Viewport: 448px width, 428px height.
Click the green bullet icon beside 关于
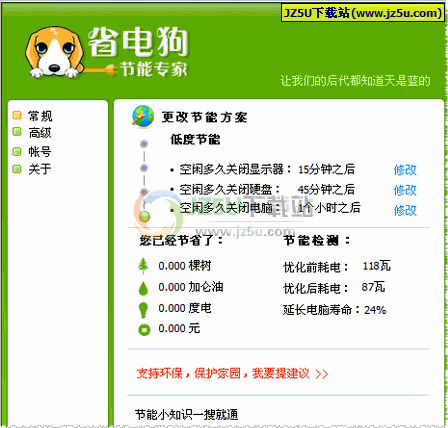[x=17, y=169]
